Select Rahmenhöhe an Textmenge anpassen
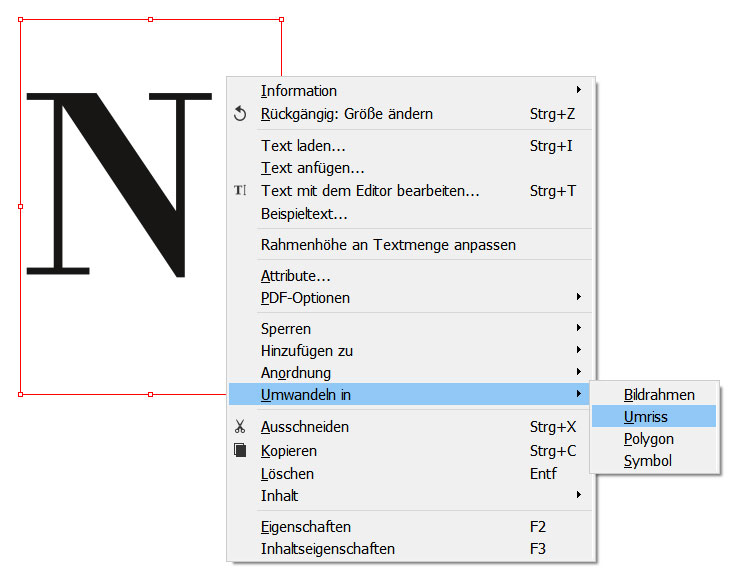The image size is (740, 586). 388,244
